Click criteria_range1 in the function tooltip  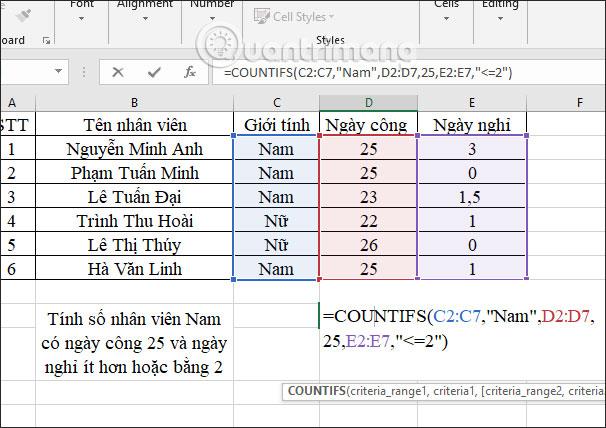coord(388,391)
